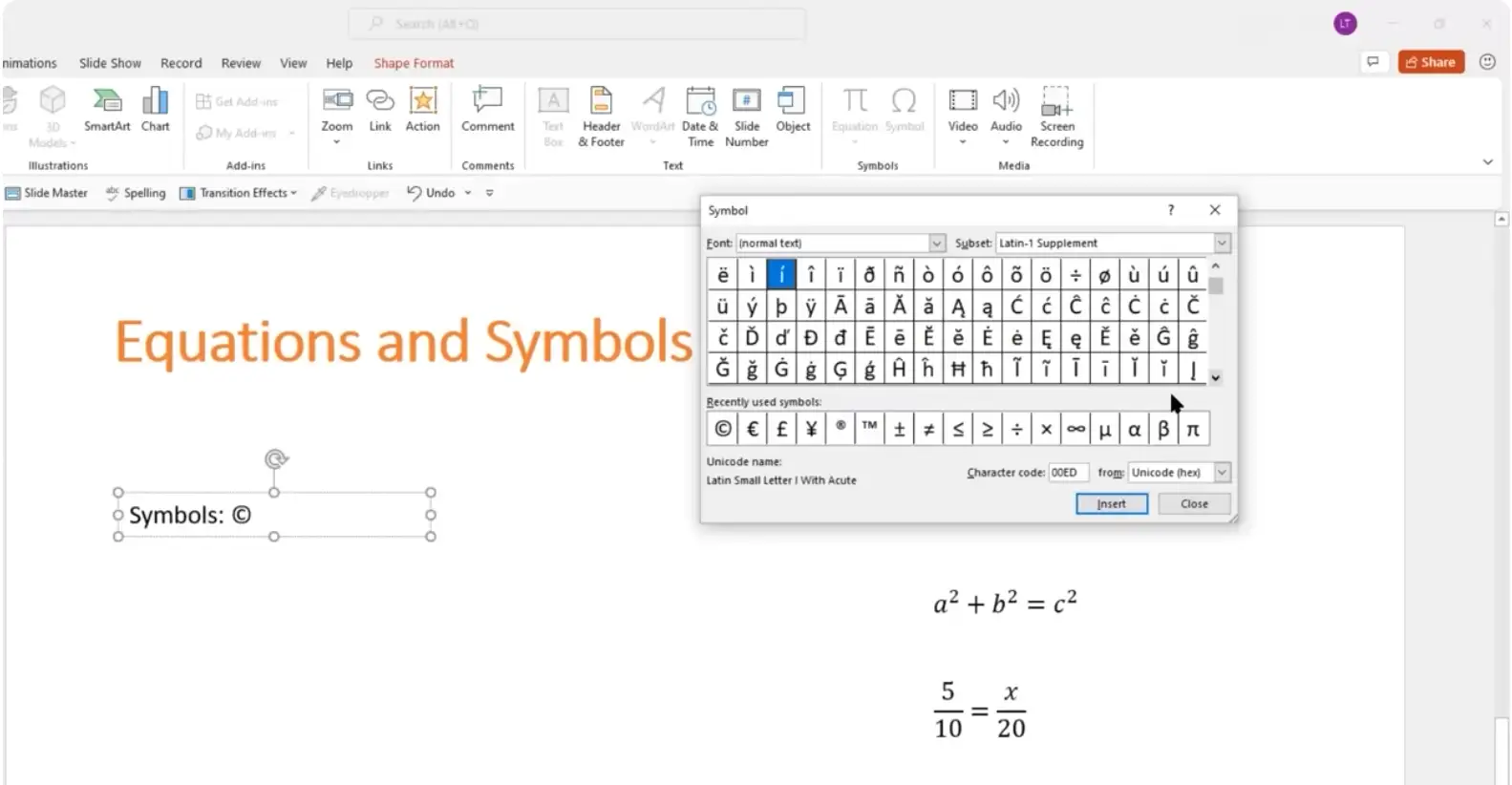Image resolution: width=1512 pixels, height=785 pixels.
Task: Switch to the Slide Show tab
Action: point(110,63)
